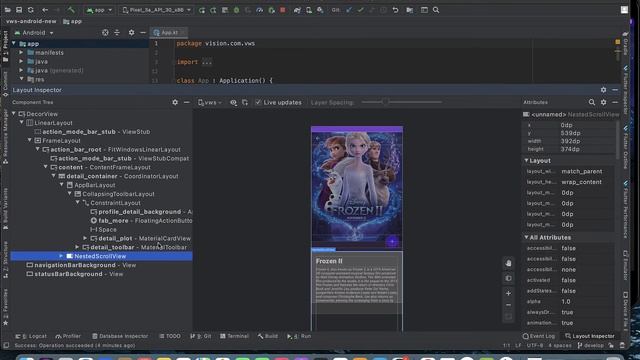Open the Database Inspector tab
The image size is (640, 360).
120,336
